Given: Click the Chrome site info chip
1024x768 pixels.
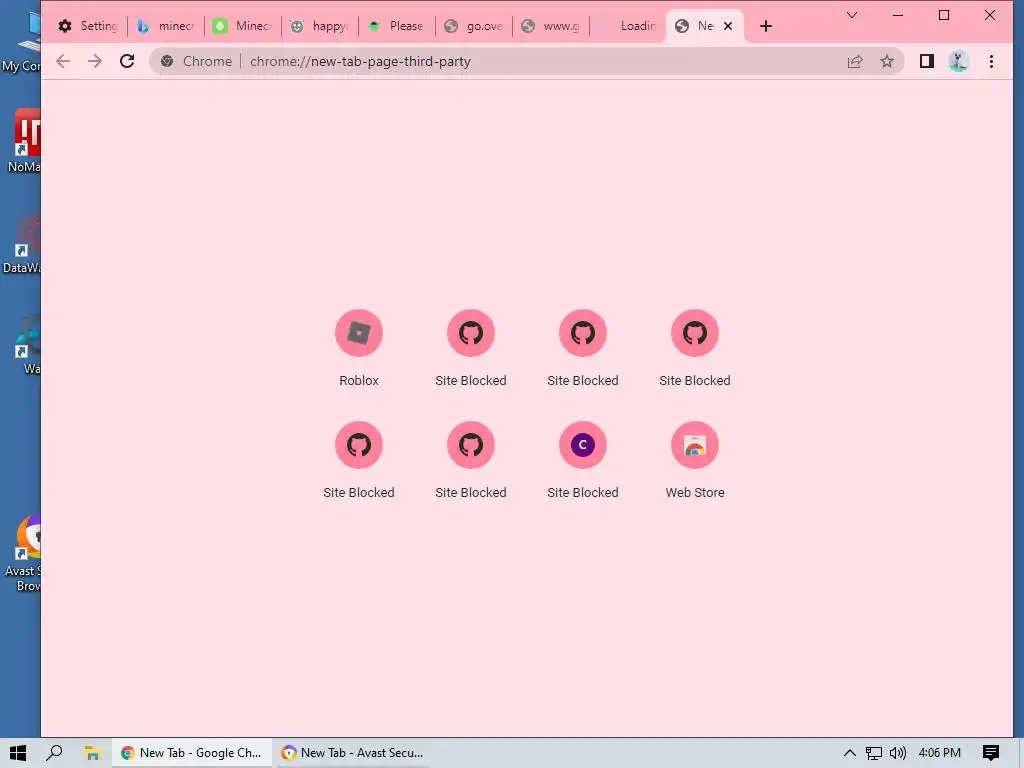Looking at the screenshot, I should [x=197, y=61].
